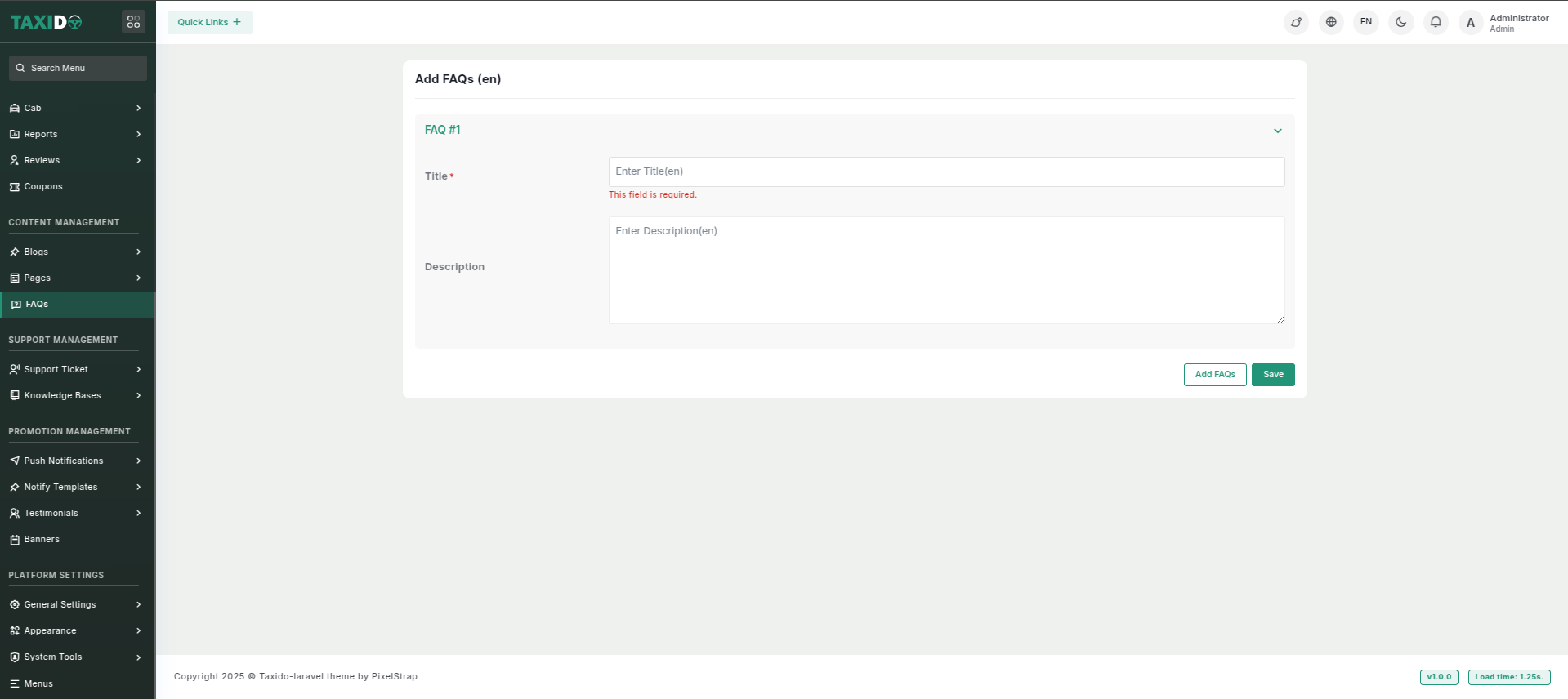Viewport: 1568px width, 699px height.
Task: Toggle dark mode with moon icon
Action: [x=1400, y=22]
